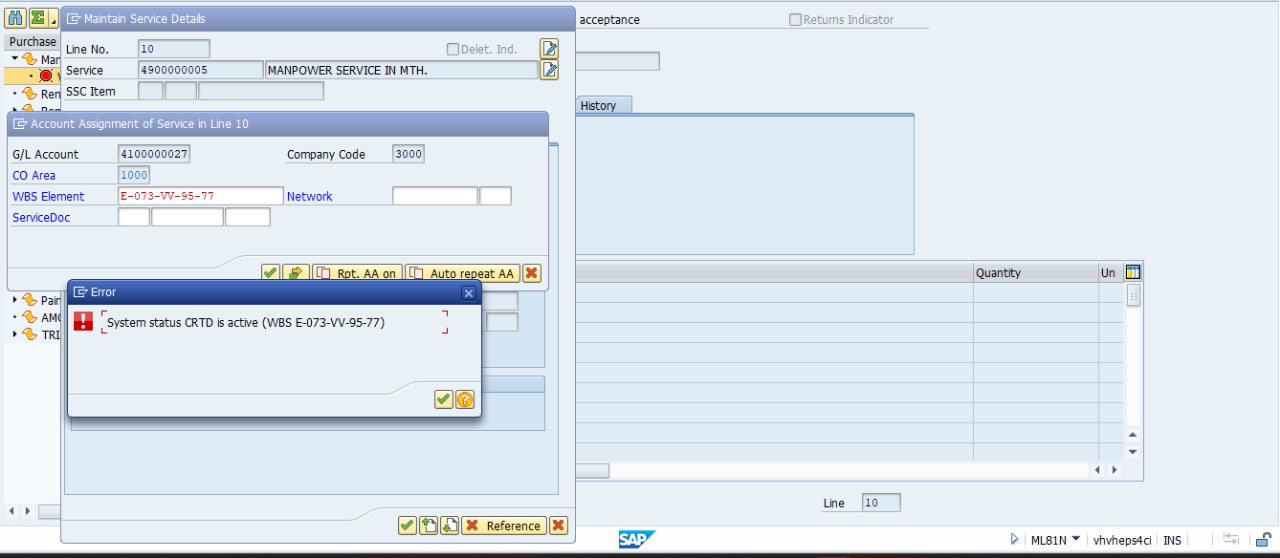Cancel Account Assignment dialog with red X
The image size is (1280, 558).
(x=532, y=273)
